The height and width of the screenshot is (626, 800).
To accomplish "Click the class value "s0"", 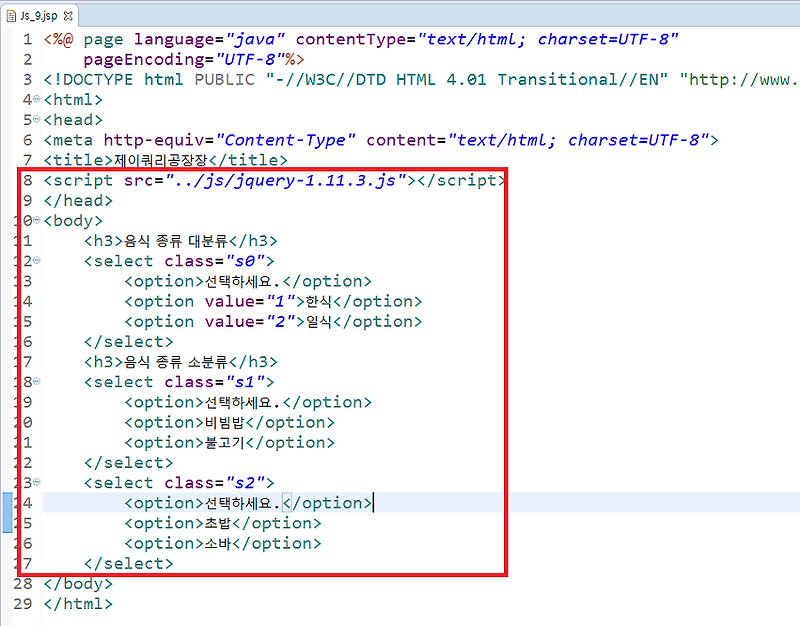I will (244, 261).
